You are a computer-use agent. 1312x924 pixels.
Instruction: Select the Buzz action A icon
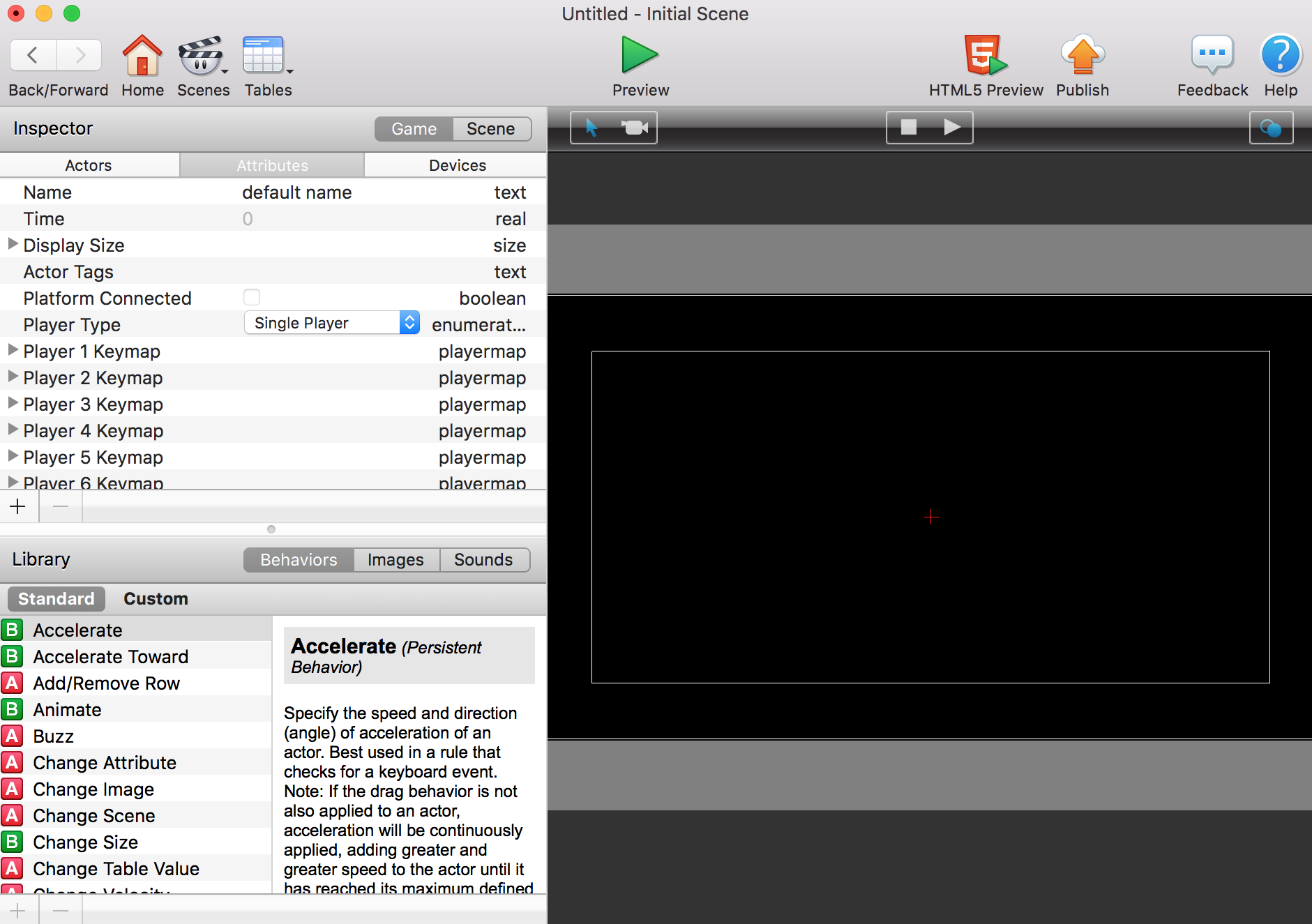click(12, 736)
